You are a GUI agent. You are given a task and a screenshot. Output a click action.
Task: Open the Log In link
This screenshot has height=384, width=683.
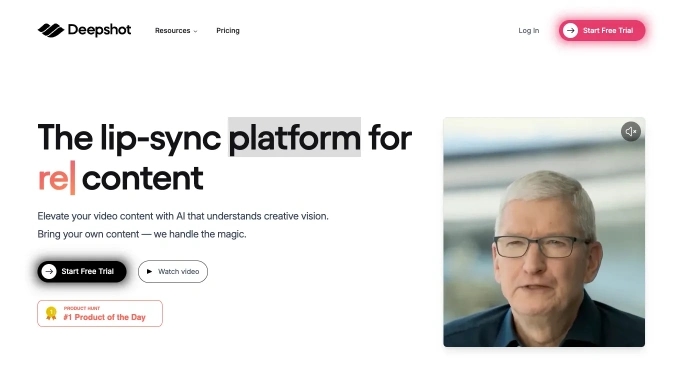tap(528, 30)
